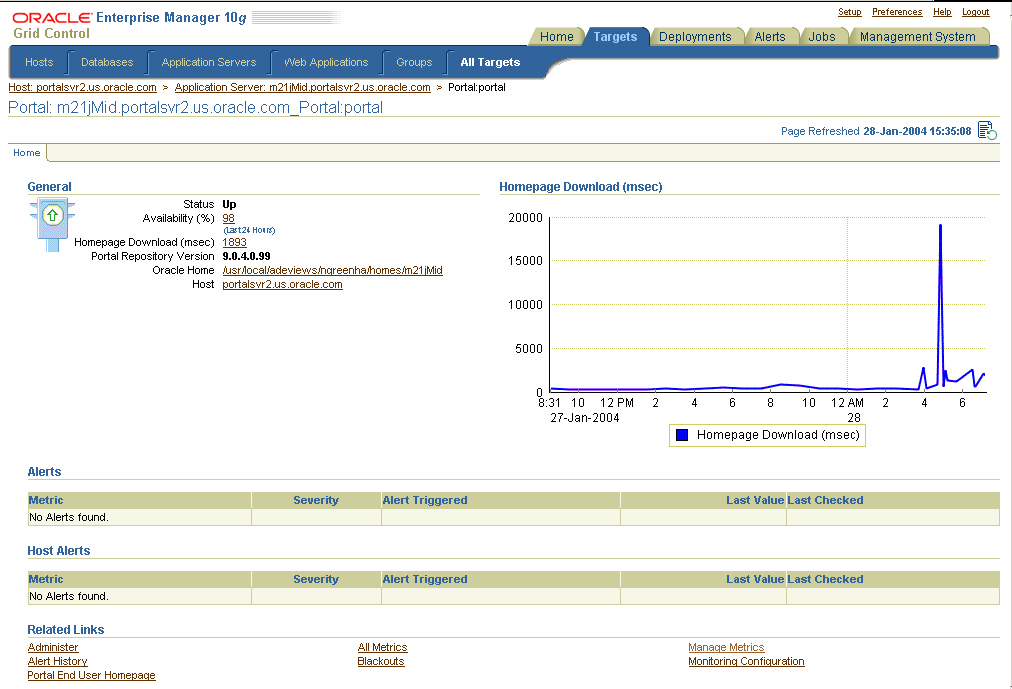The height and width of the screenshot is (689, 1012).
Task: Open the Monitoring Configuration link
Action: click(746, 661)
